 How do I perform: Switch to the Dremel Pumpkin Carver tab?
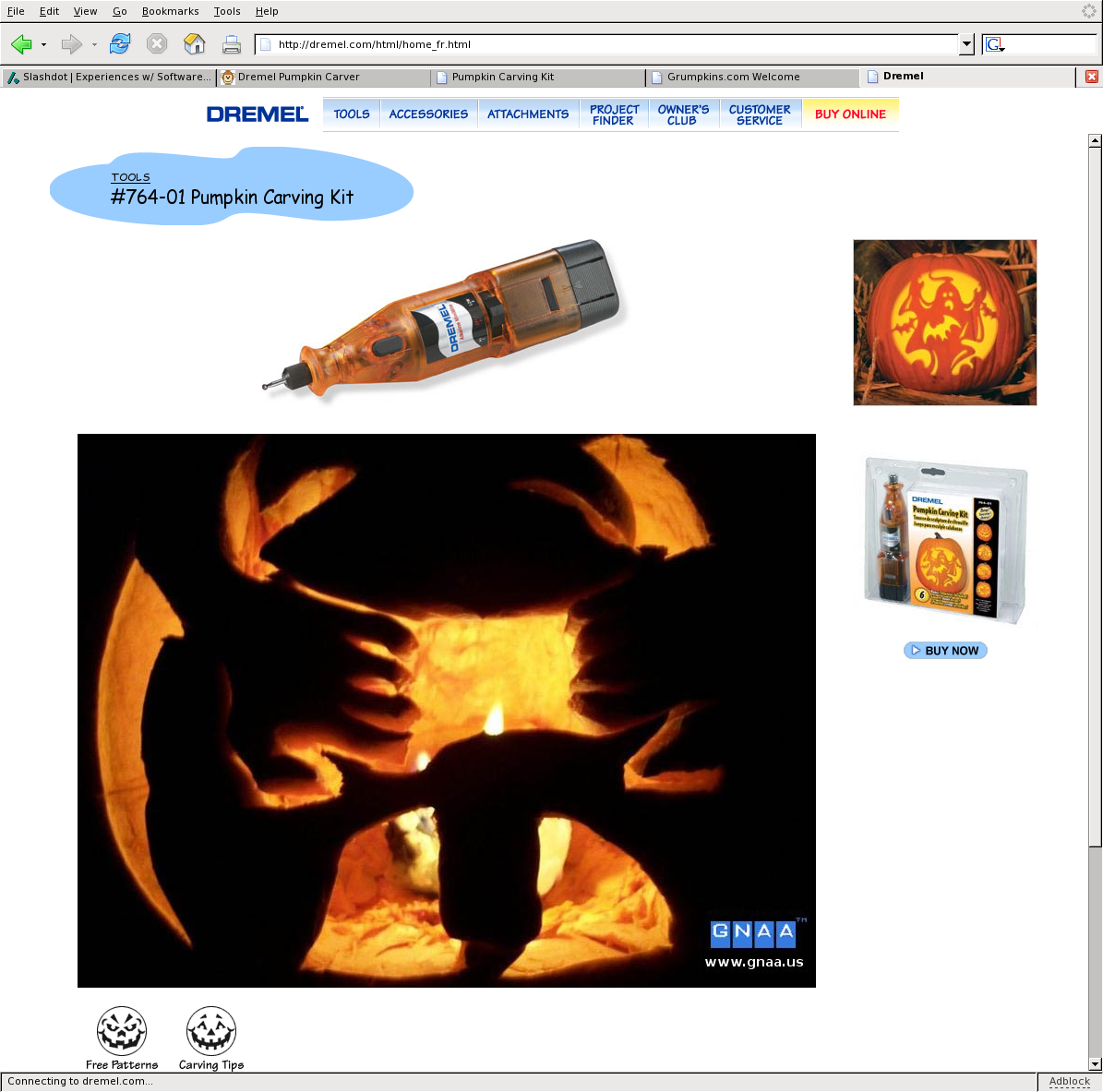[x=324, y=77]
